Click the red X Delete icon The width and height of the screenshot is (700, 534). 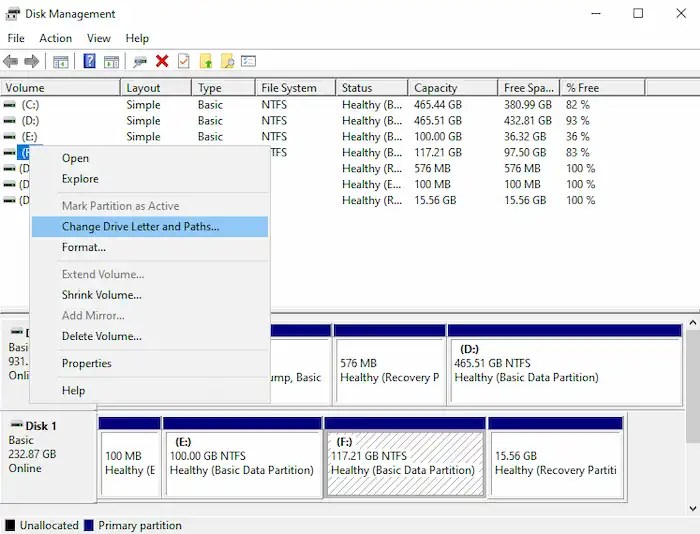click(x=162, y=61)
